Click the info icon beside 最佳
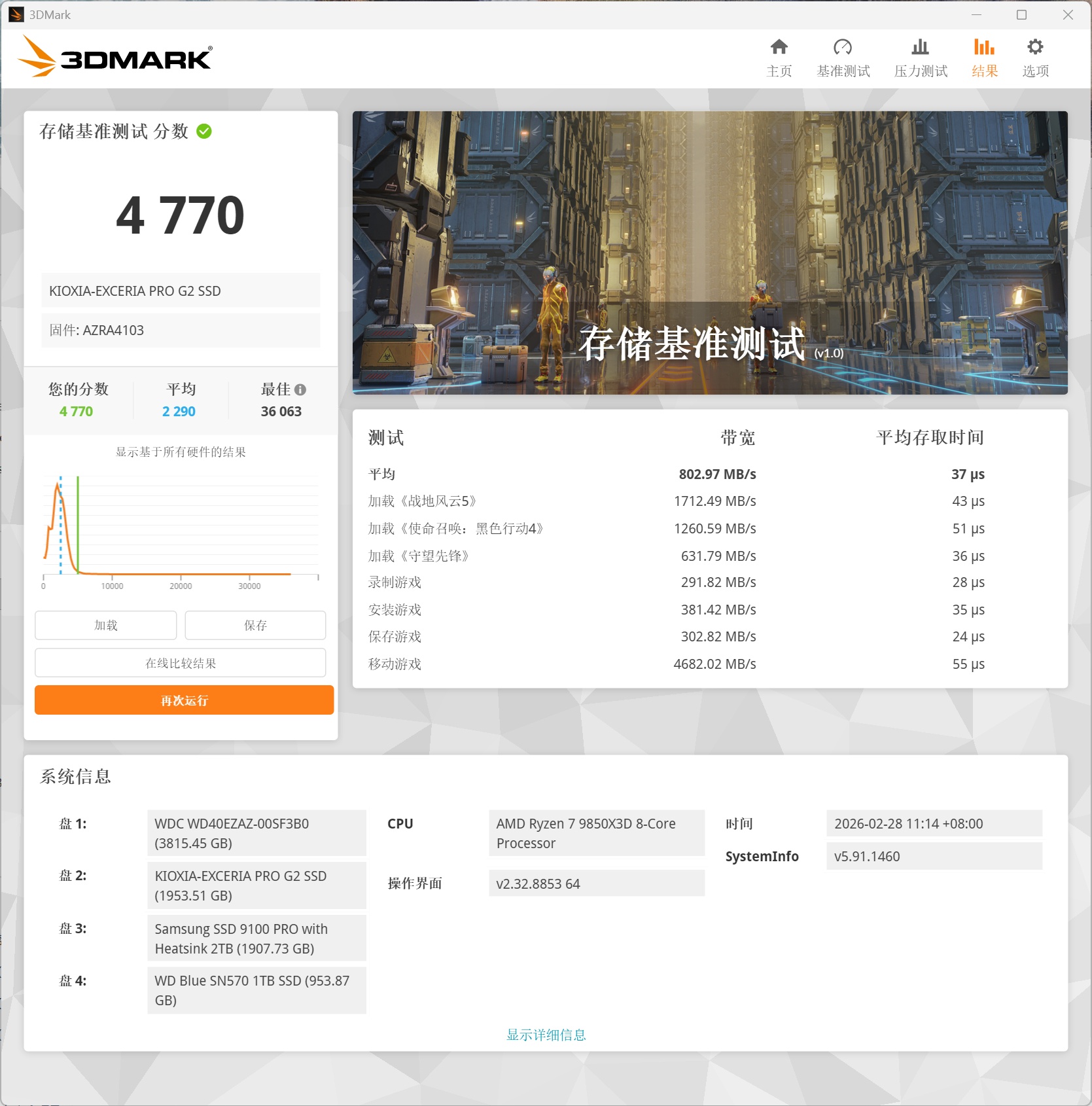The image size is (1092, 1106). [300, 390]
